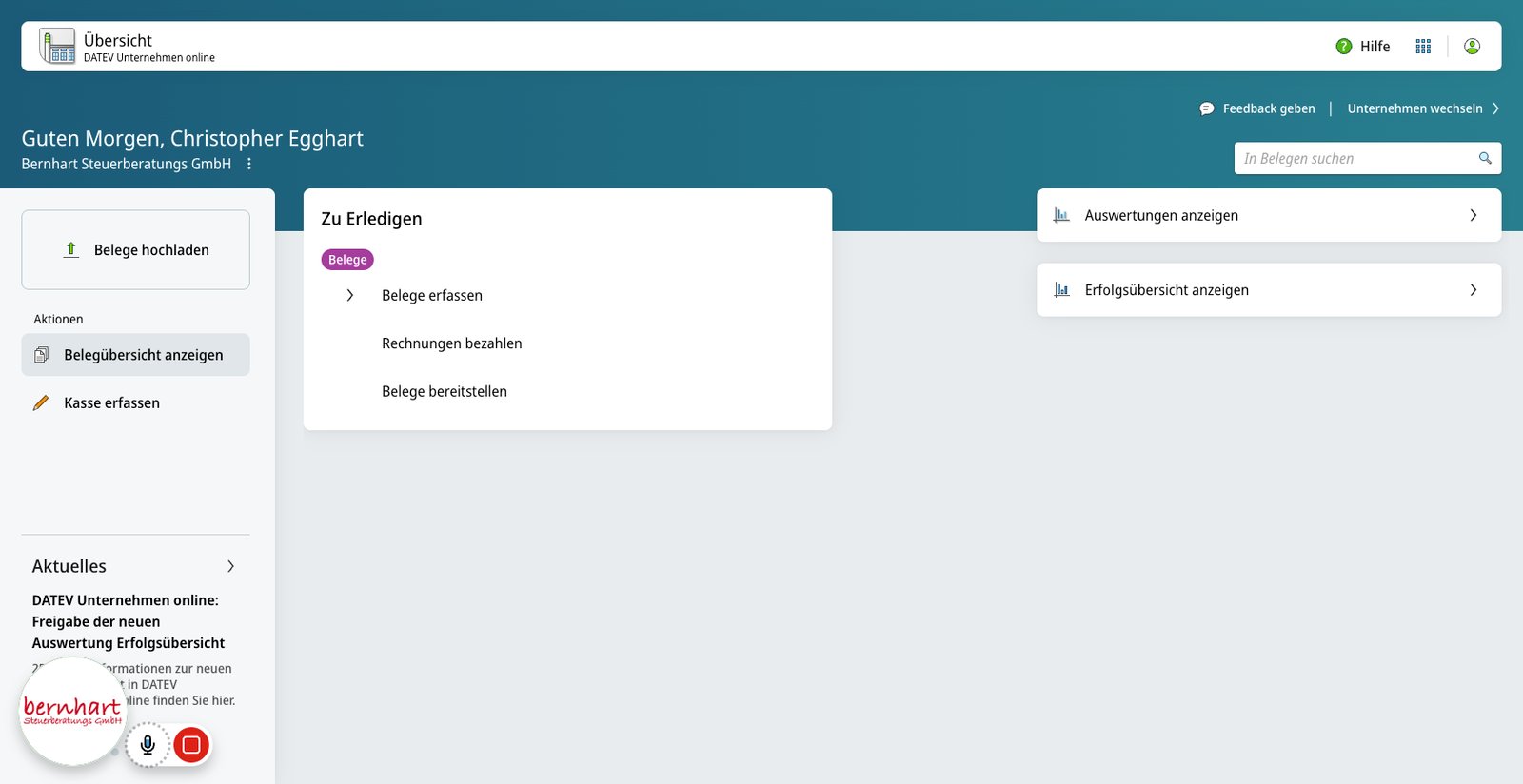
Task: Click the Erfolgsübersicht anzeigen chart icon
Action: point(1061,290)
